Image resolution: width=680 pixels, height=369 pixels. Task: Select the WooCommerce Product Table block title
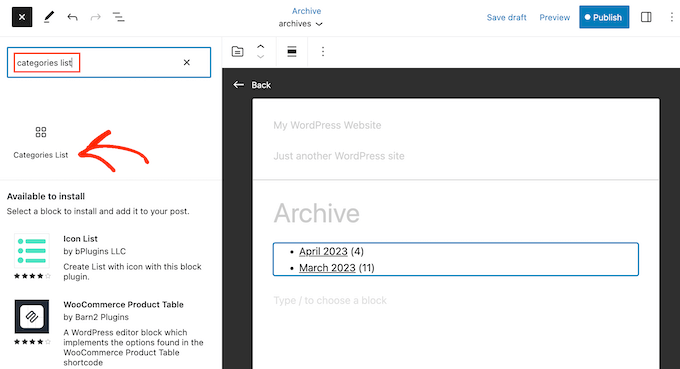pos(123,304)
